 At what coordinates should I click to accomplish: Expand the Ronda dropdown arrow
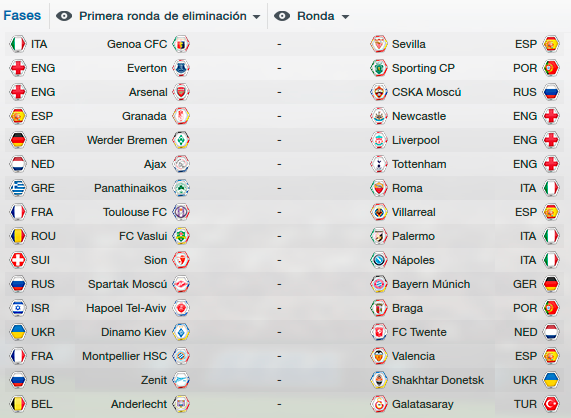pos(345,17)
